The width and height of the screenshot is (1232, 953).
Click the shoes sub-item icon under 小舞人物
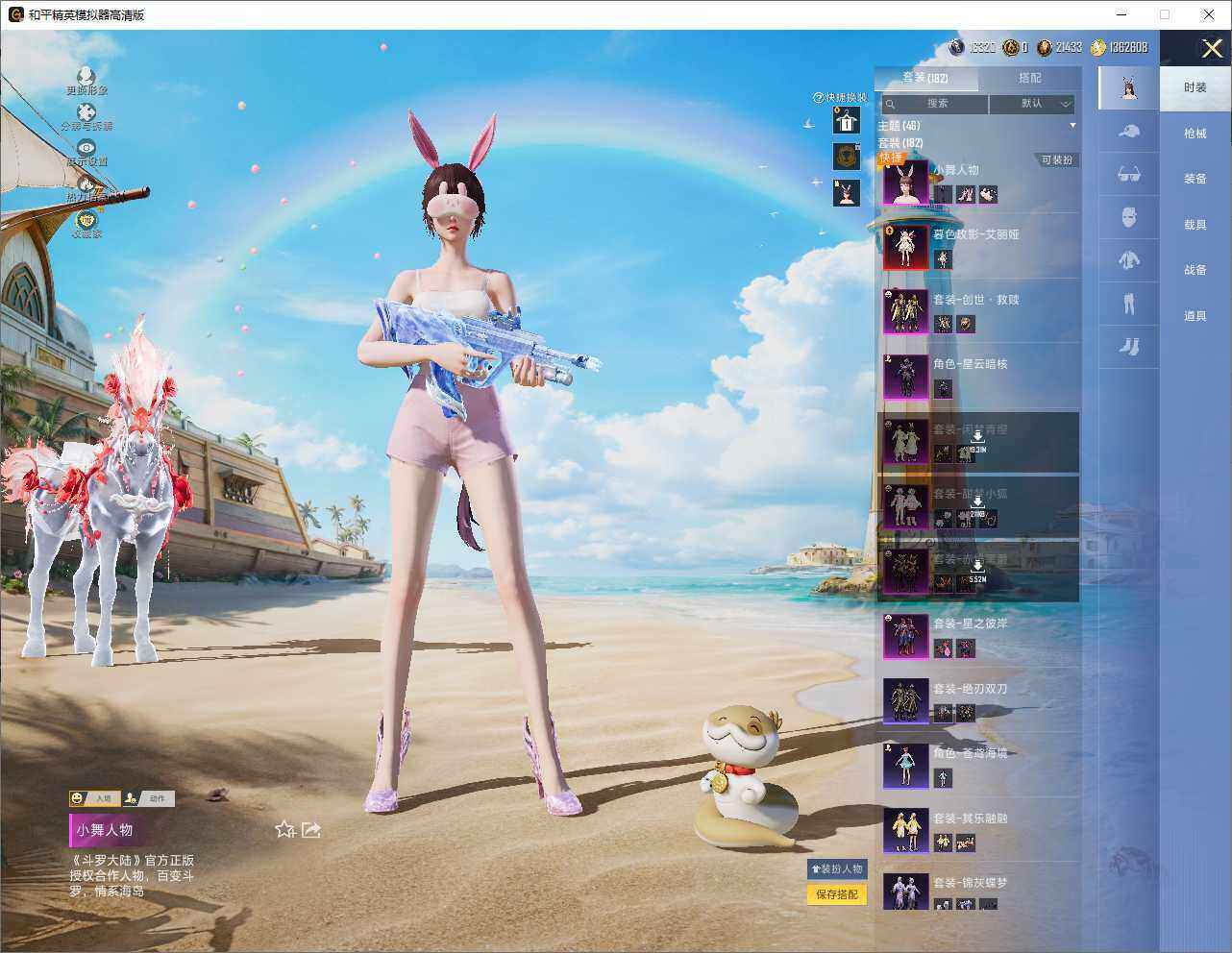pyautogui.click(x=966, y=195)
